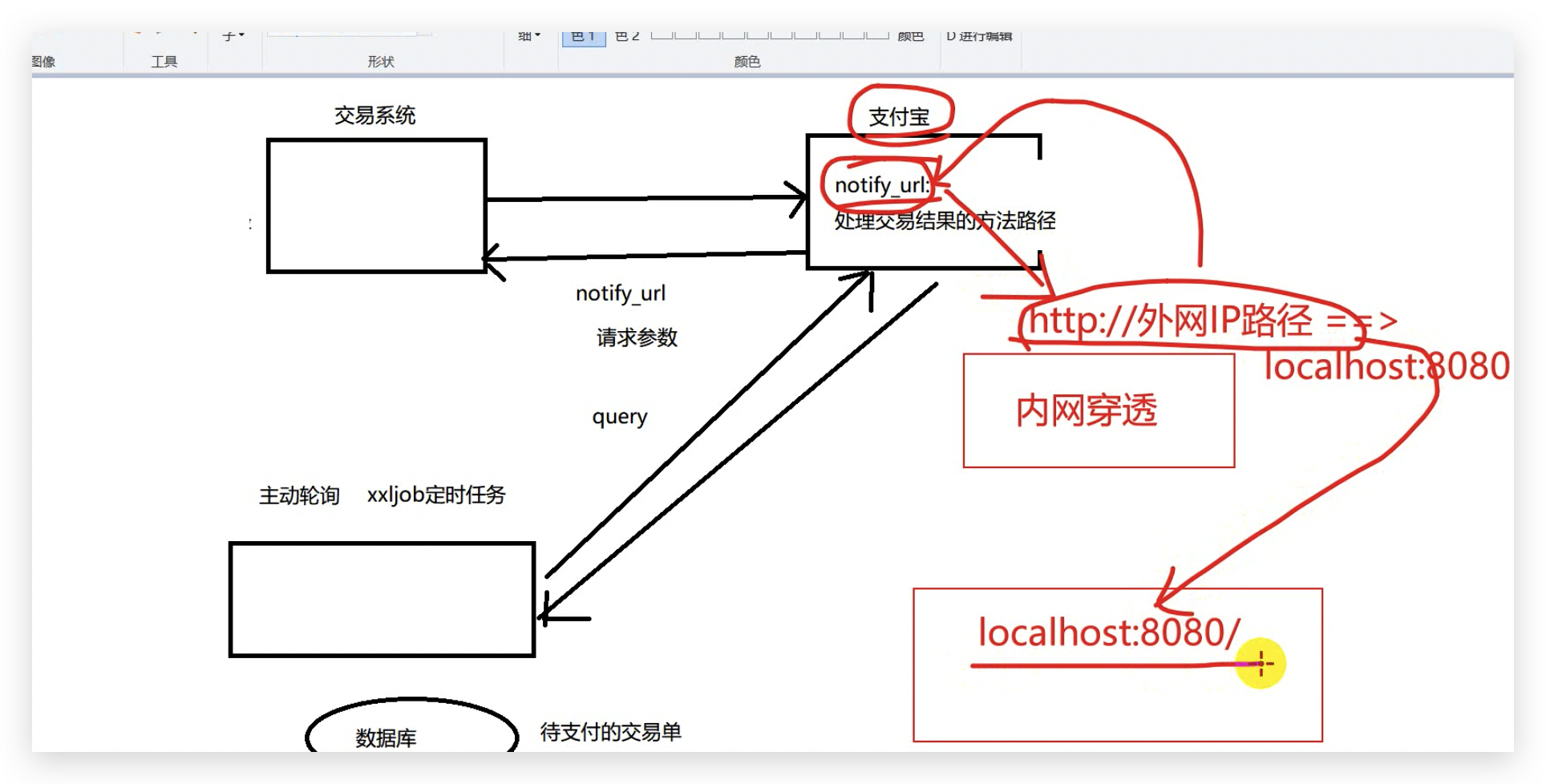Click the 形状 ribbon group label

click(381, 62)
